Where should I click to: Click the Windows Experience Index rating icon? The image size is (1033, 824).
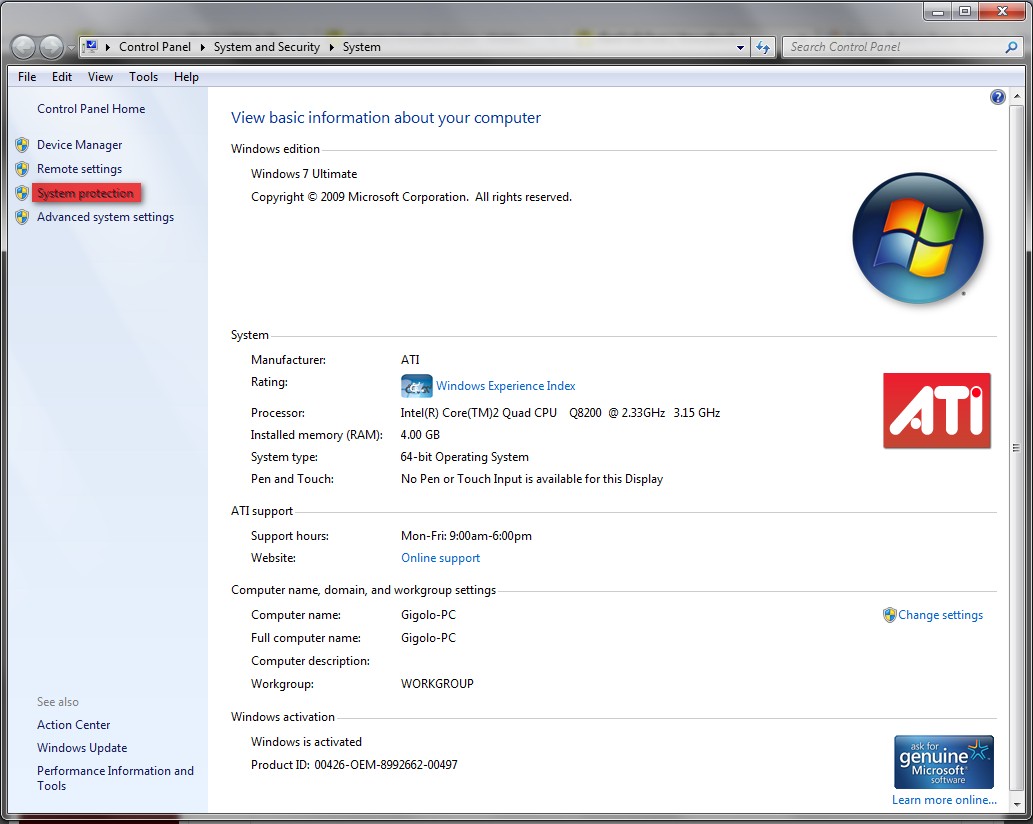416,386
